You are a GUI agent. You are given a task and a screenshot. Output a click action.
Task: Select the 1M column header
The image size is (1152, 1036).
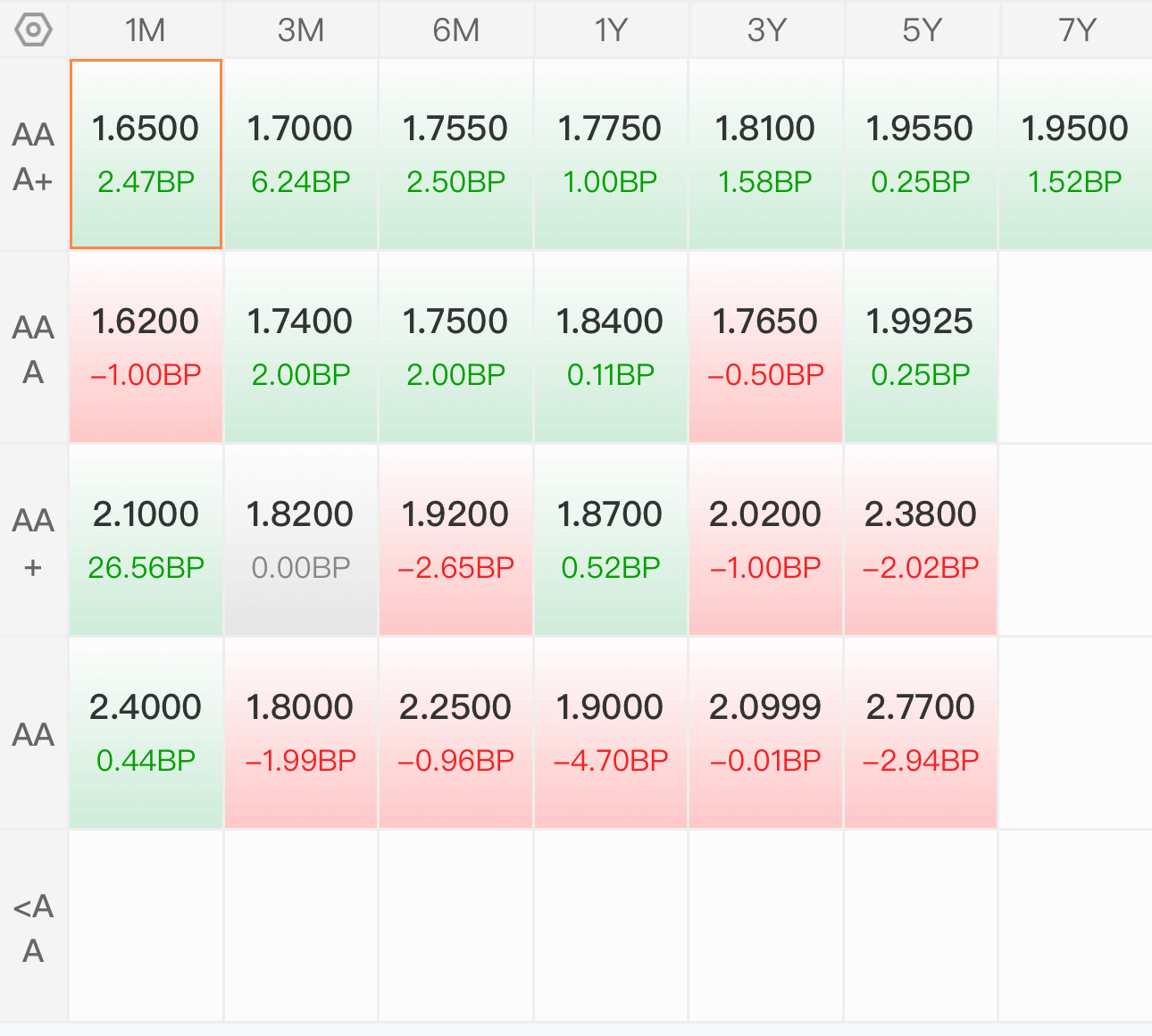click(146, 30)
